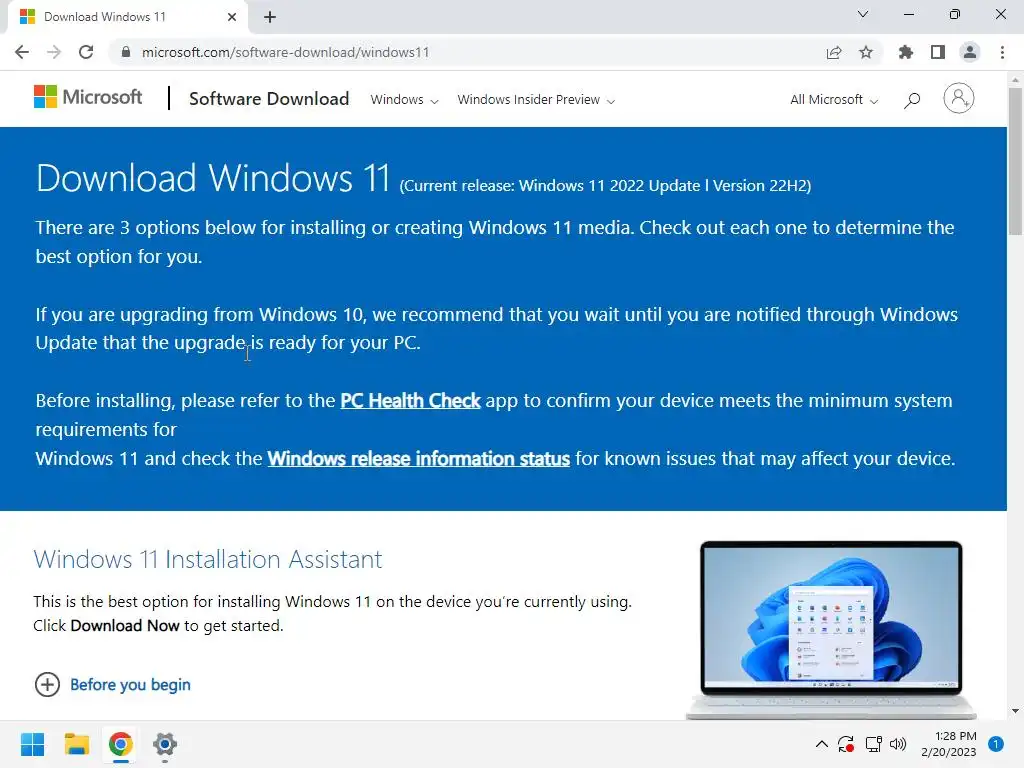This screenshot has height=768, width=1024.
Task: Open File Explorer from taskbar
Action: coord(77,744)
